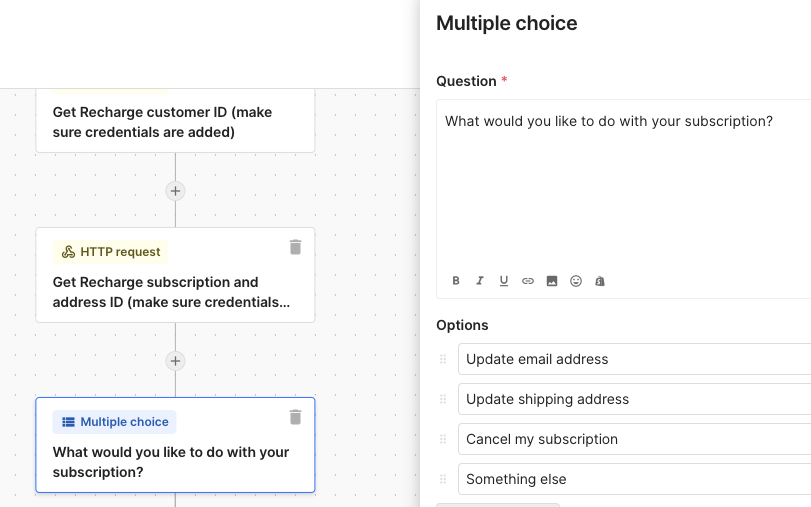Viewport: 811px width, 507px height.
Task: Add step below Recharge customer ID node
Action: tap(175, 191)
